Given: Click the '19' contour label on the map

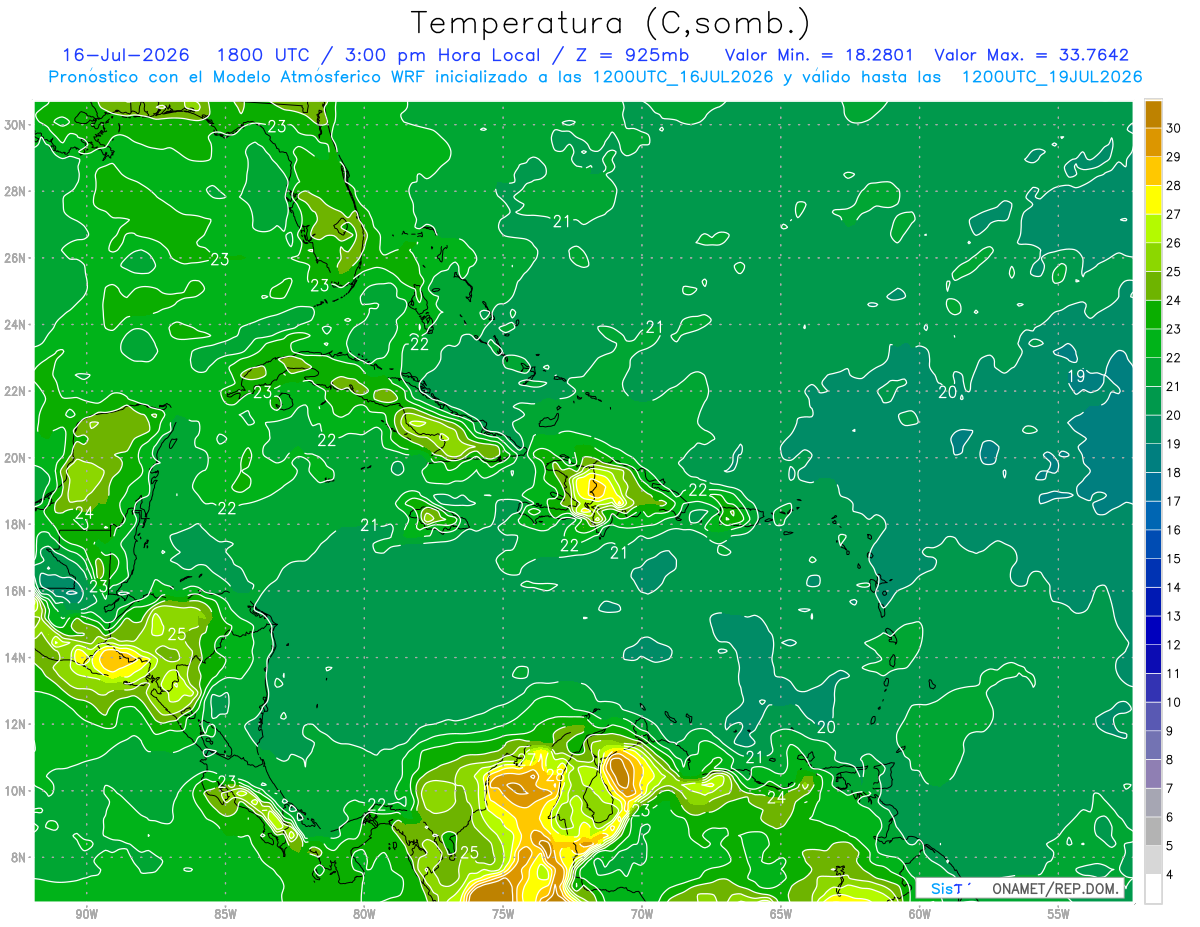Looking at the screenshot, I should (1077, 376).
